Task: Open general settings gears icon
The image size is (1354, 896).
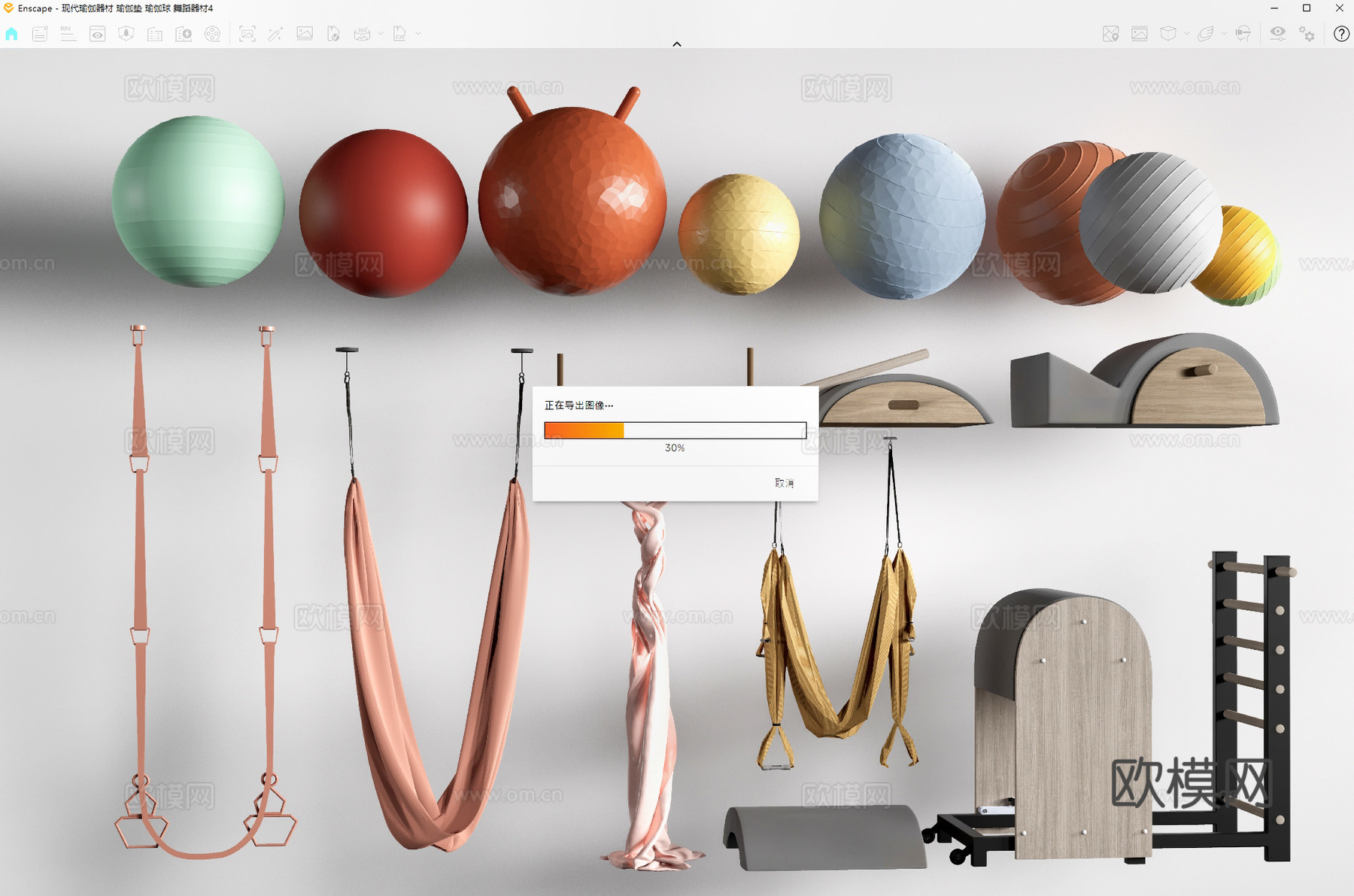Action: pos(1307,34)
